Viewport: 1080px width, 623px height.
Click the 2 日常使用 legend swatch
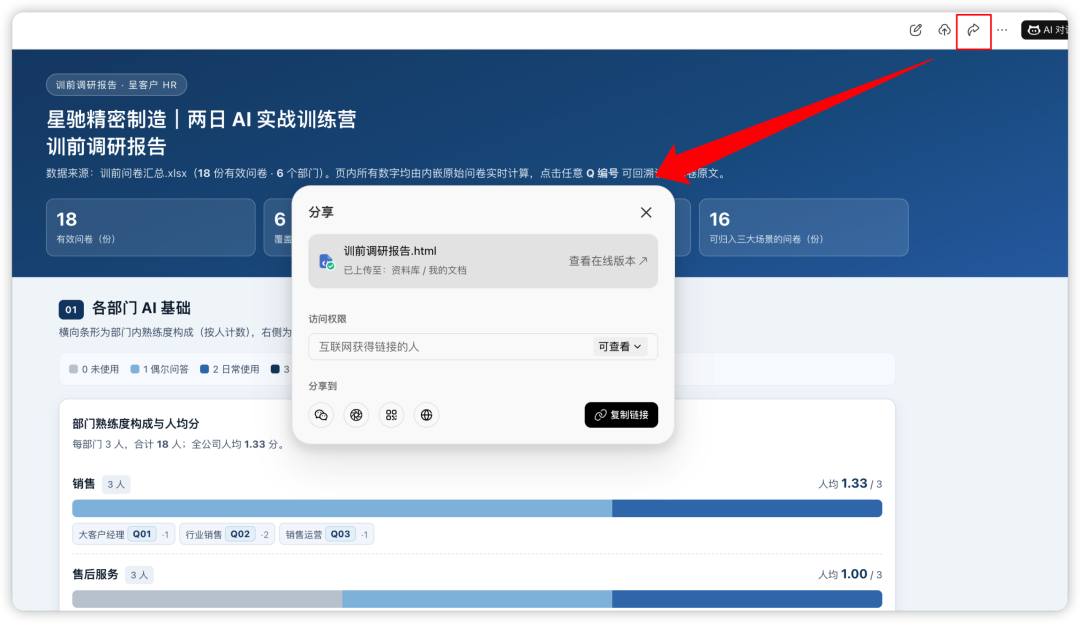pyautogui.click(x=205, y=369)
